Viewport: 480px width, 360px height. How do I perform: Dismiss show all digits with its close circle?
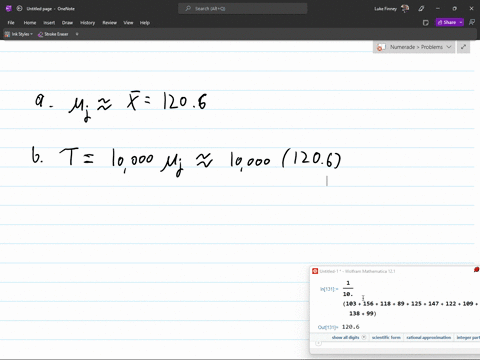tap(364, 337)
